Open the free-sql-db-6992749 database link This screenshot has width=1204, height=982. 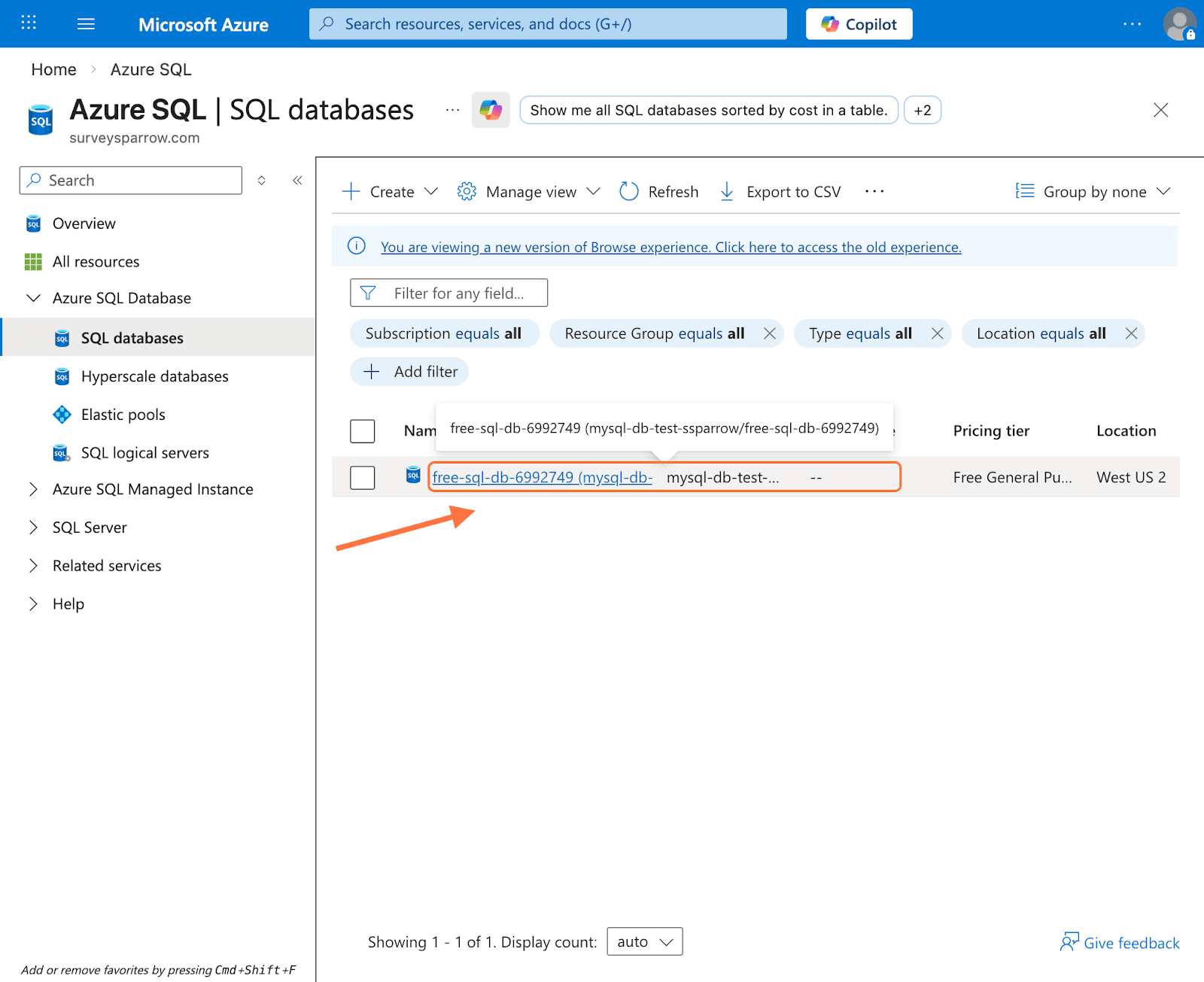point(542,477)
